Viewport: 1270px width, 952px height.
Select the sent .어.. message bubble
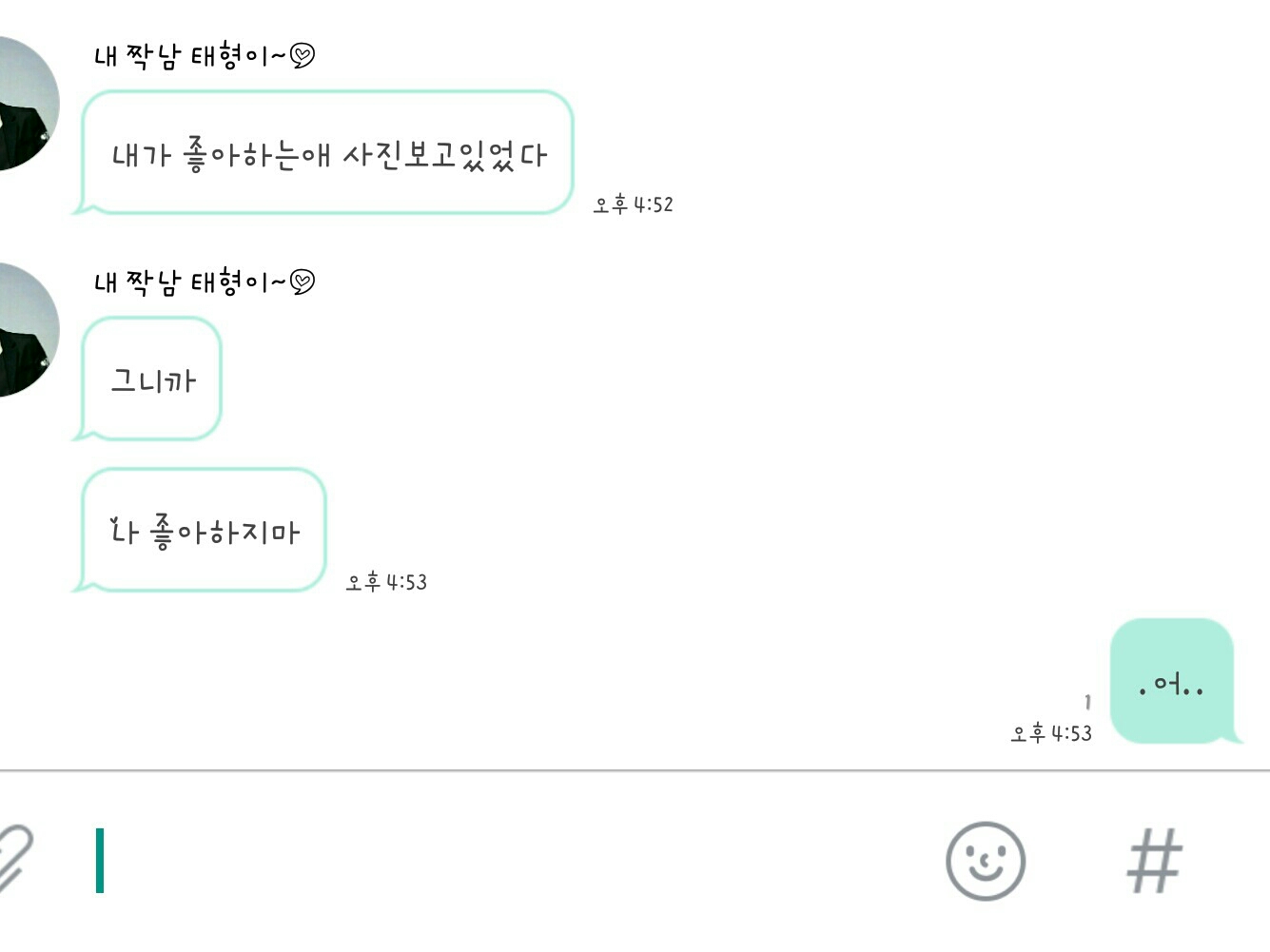click(x=1171, y=682)
